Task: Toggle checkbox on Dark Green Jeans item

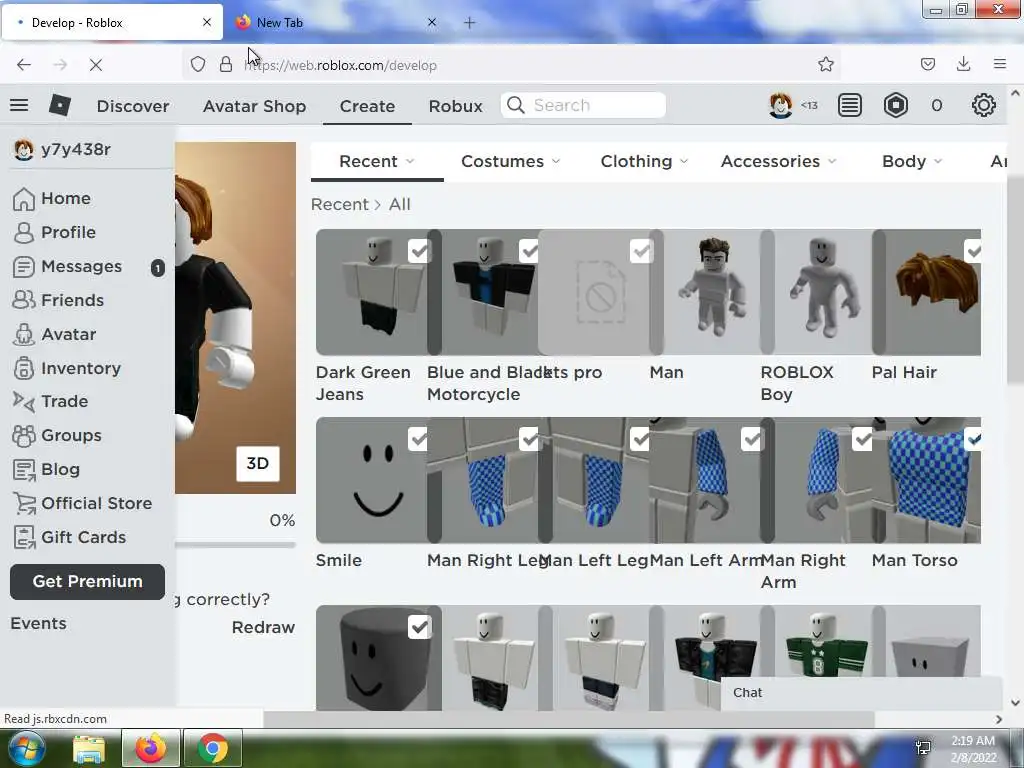Action: (419, 251)
